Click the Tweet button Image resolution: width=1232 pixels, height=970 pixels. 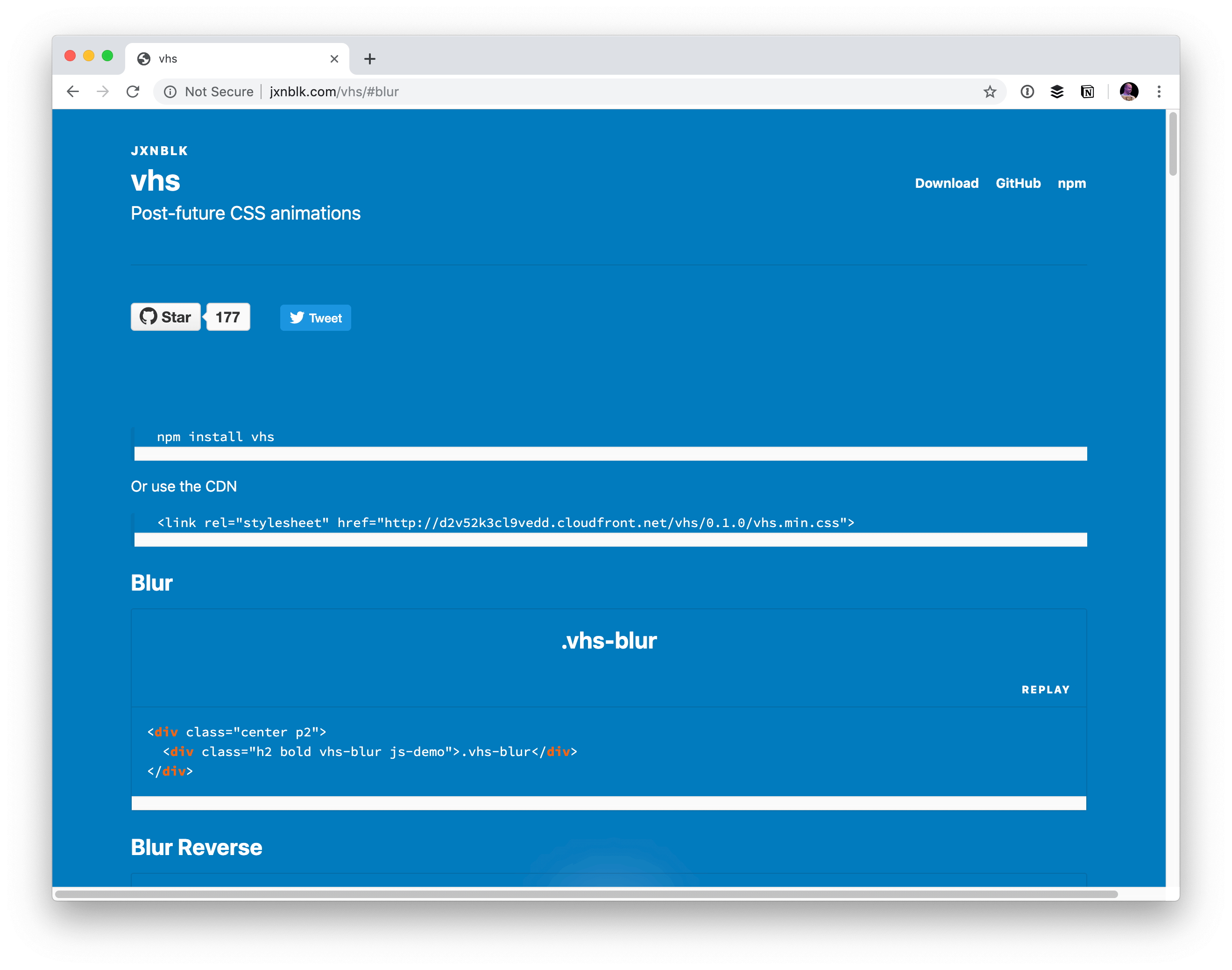tap(316, 318)
